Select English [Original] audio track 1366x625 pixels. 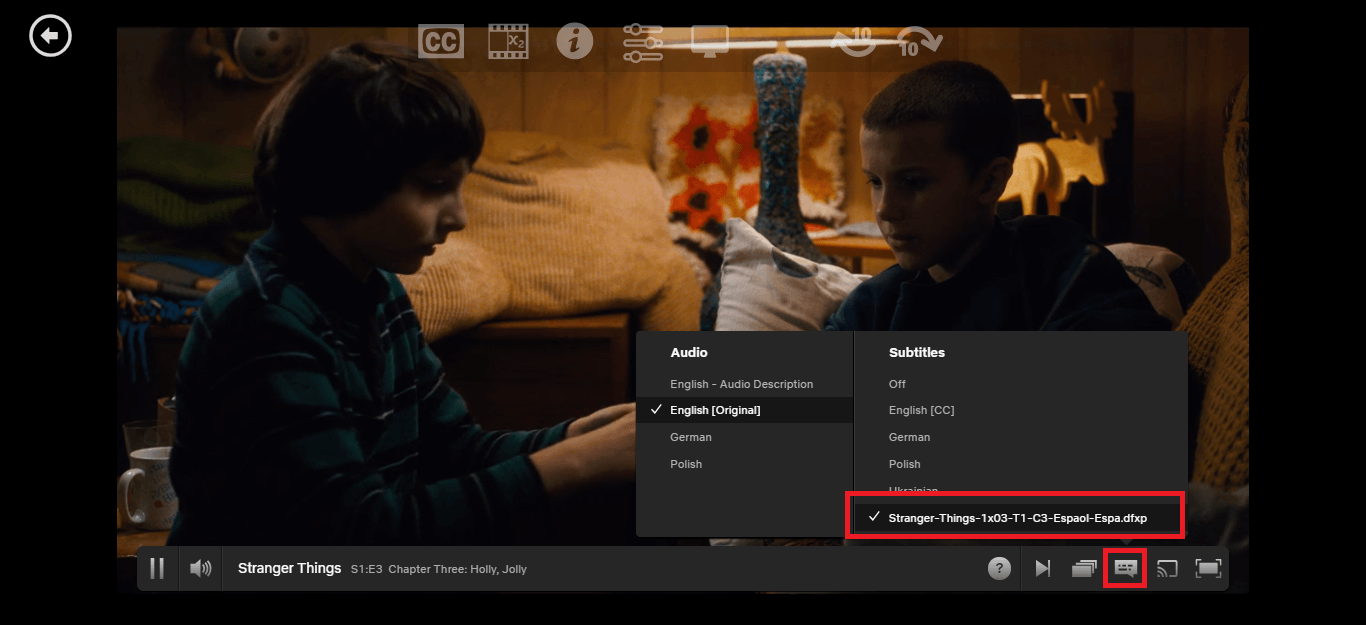(744, 410)
